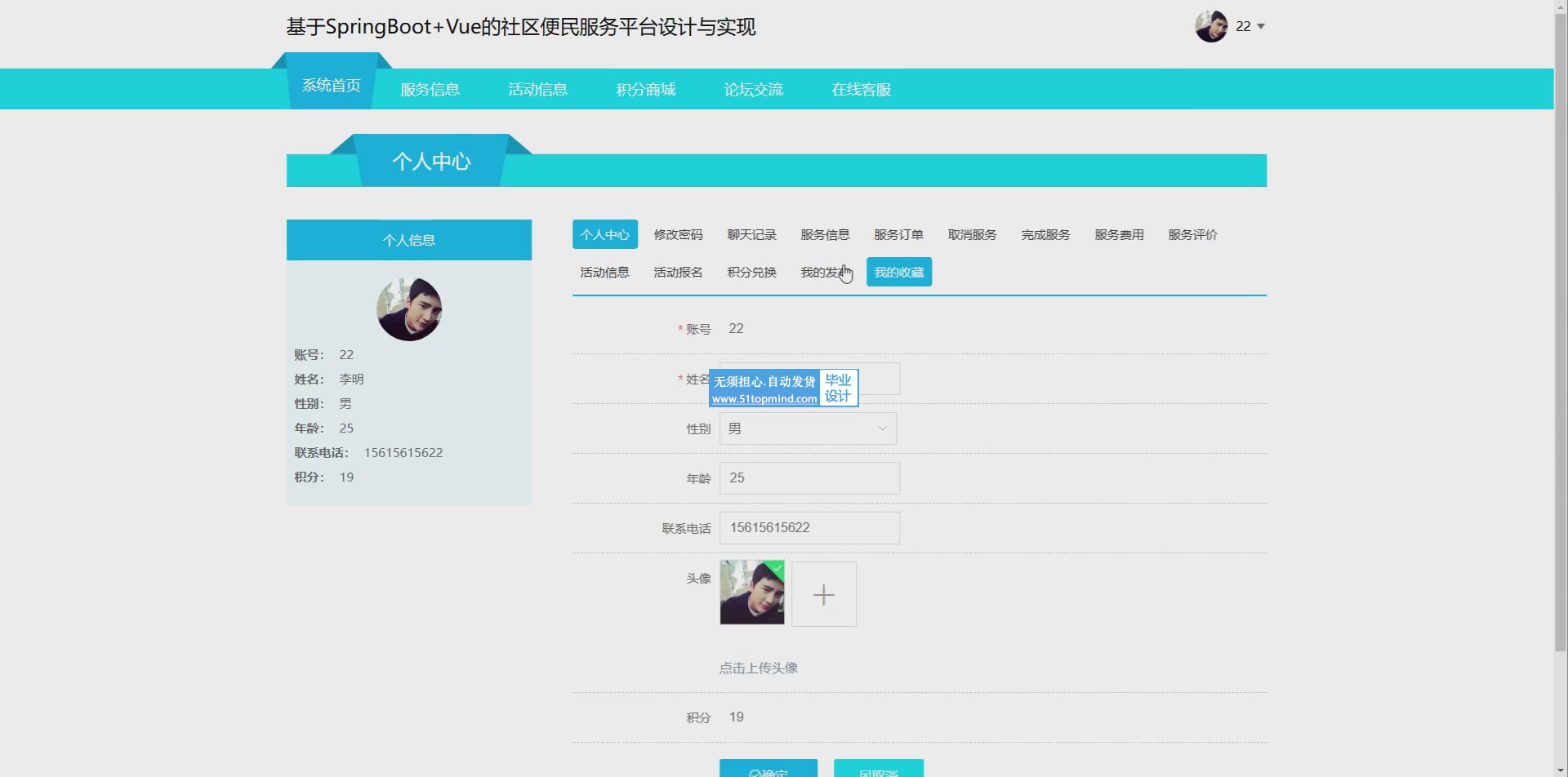Click the user avatar in top header
Image resolution: width=1568 pixels, height=777 pixels.
pos(1211,26)
